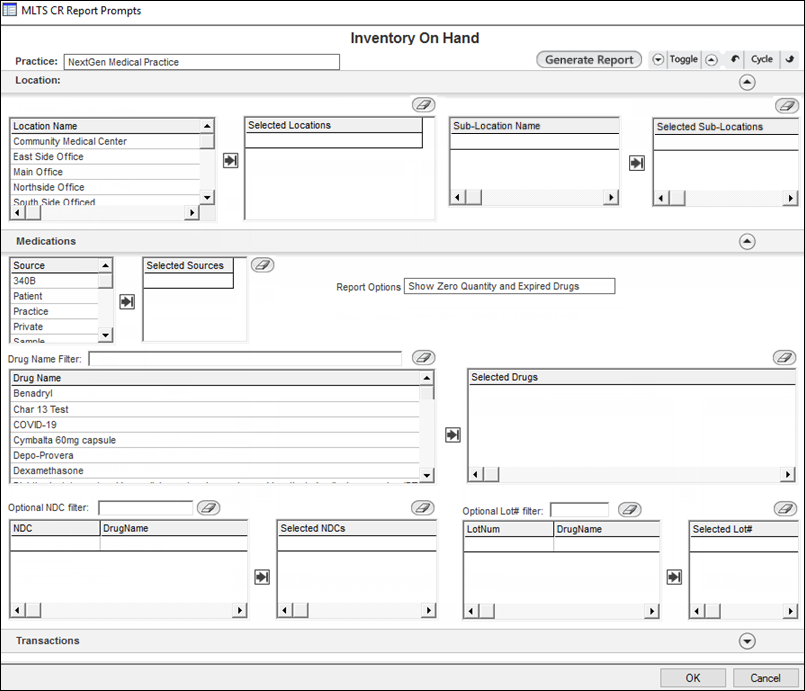Click the up-arrow circle right of Toggle
The image size is (805, 691).
[711, 60]
